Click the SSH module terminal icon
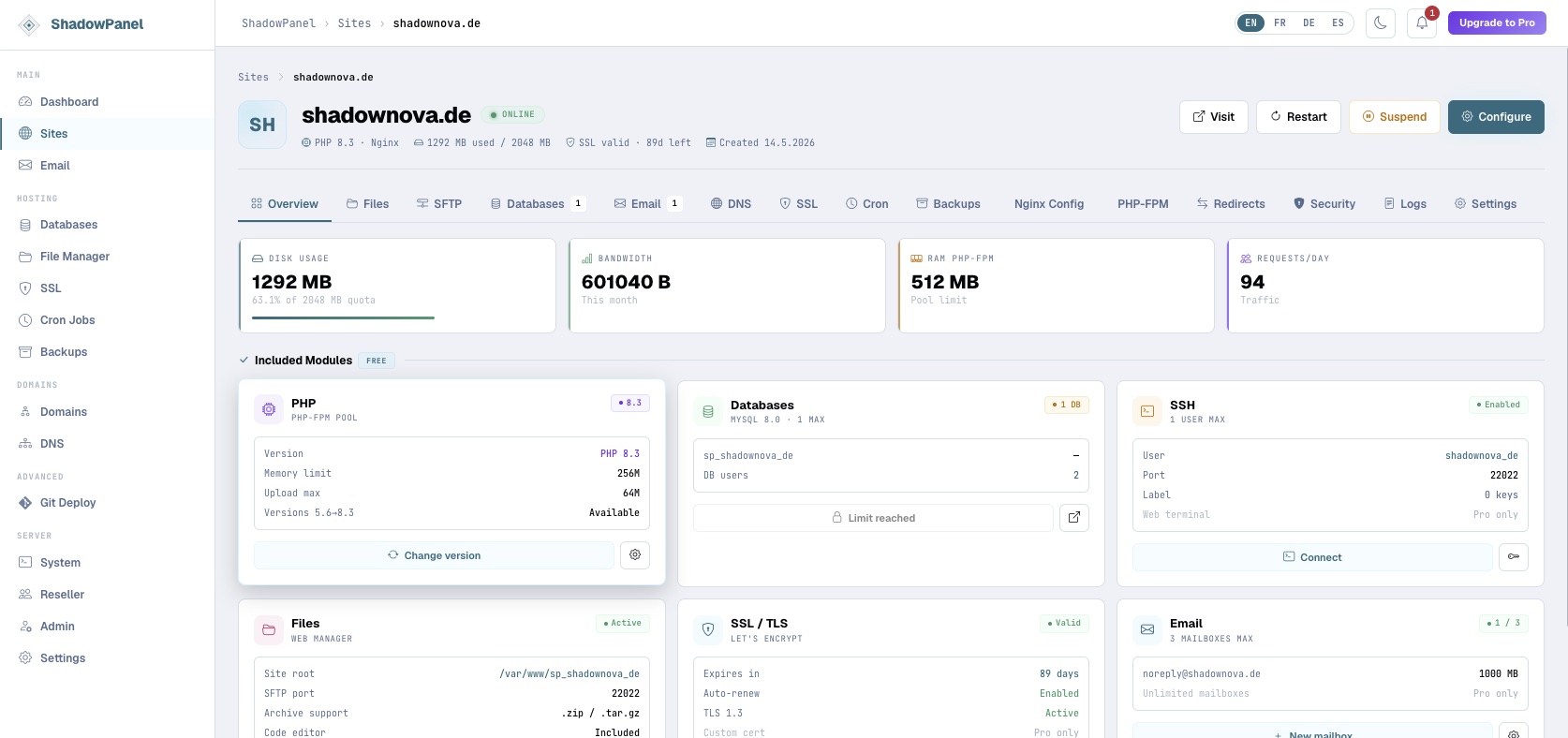The height and width of the screenshot is (738, 1568). click(1147, 411)
